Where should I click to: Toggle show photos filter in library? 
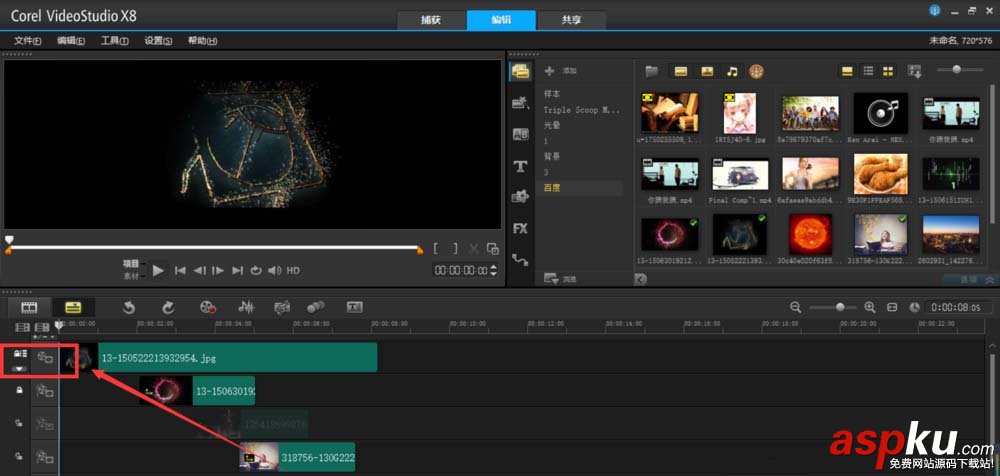707,71
